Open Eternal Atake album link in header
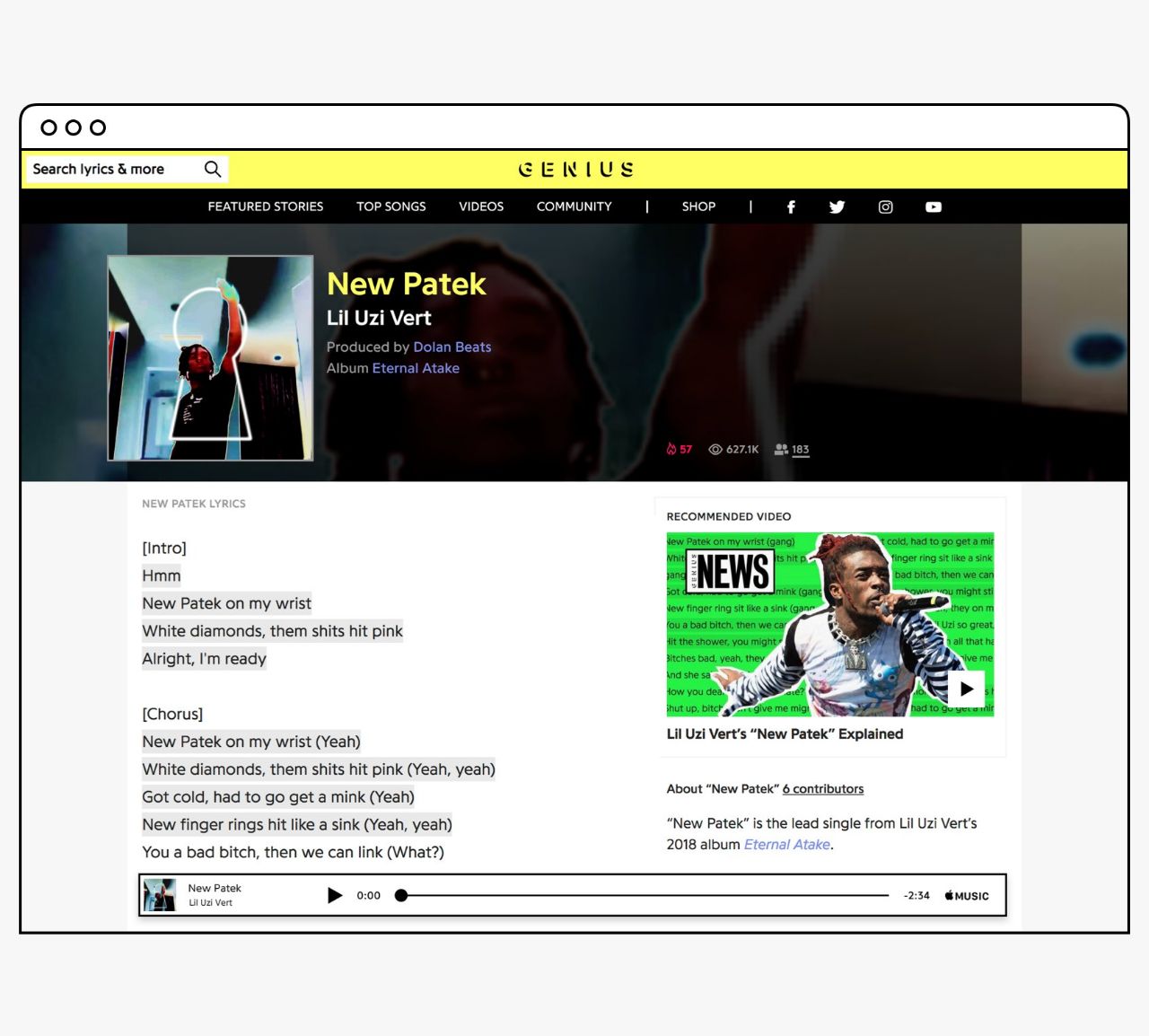 click(x=416, y=368)
